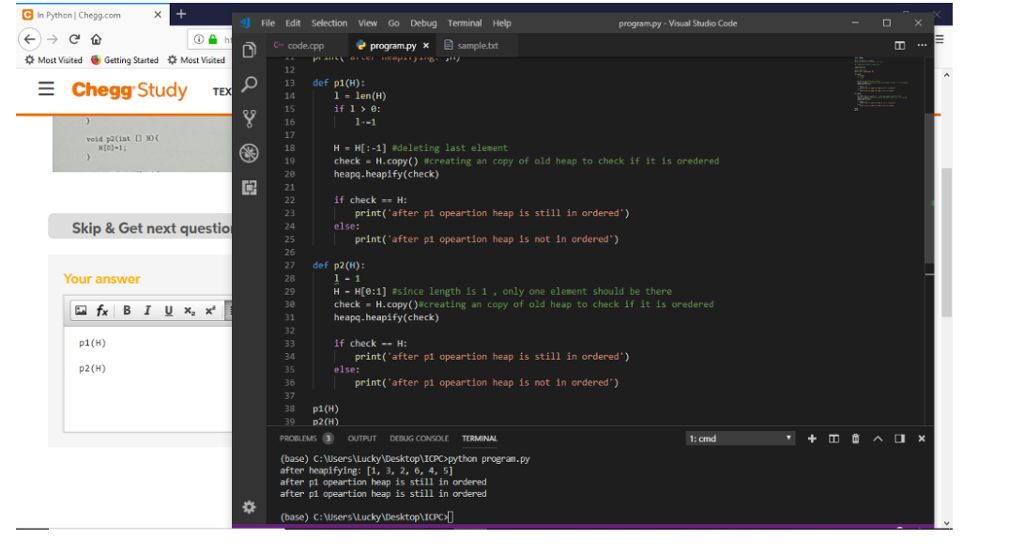Switch to the DEBUG CONSOLE panel tab
Screen dimensions: 1024x555
(x=419, y=439)
